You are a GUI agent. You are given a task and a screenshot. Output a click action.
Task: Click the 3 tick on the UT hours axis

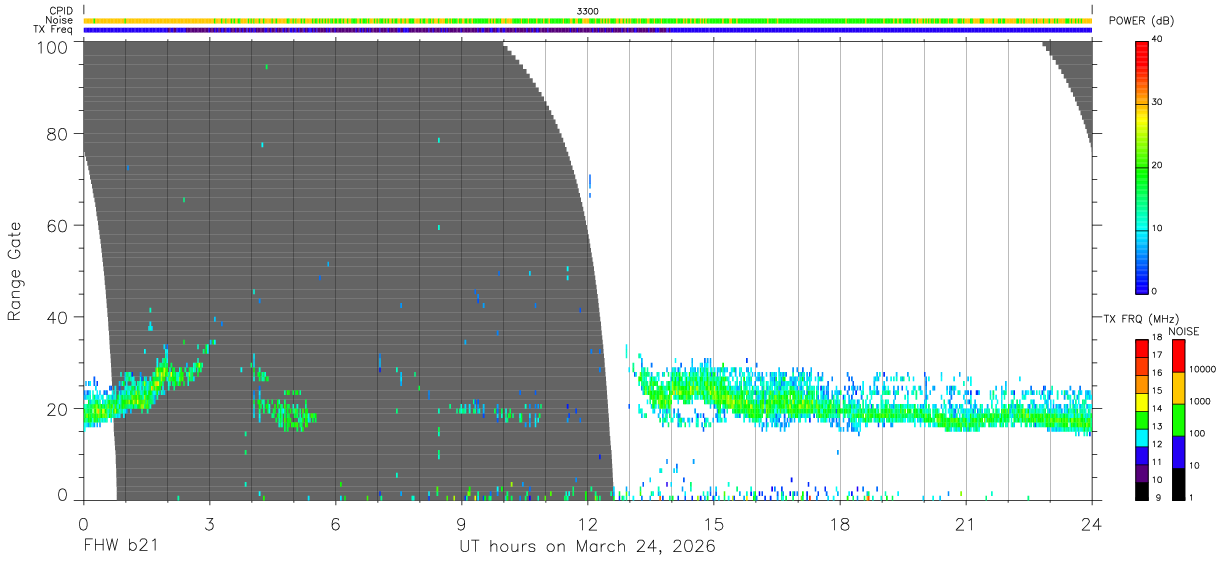[x=210, y=523]
